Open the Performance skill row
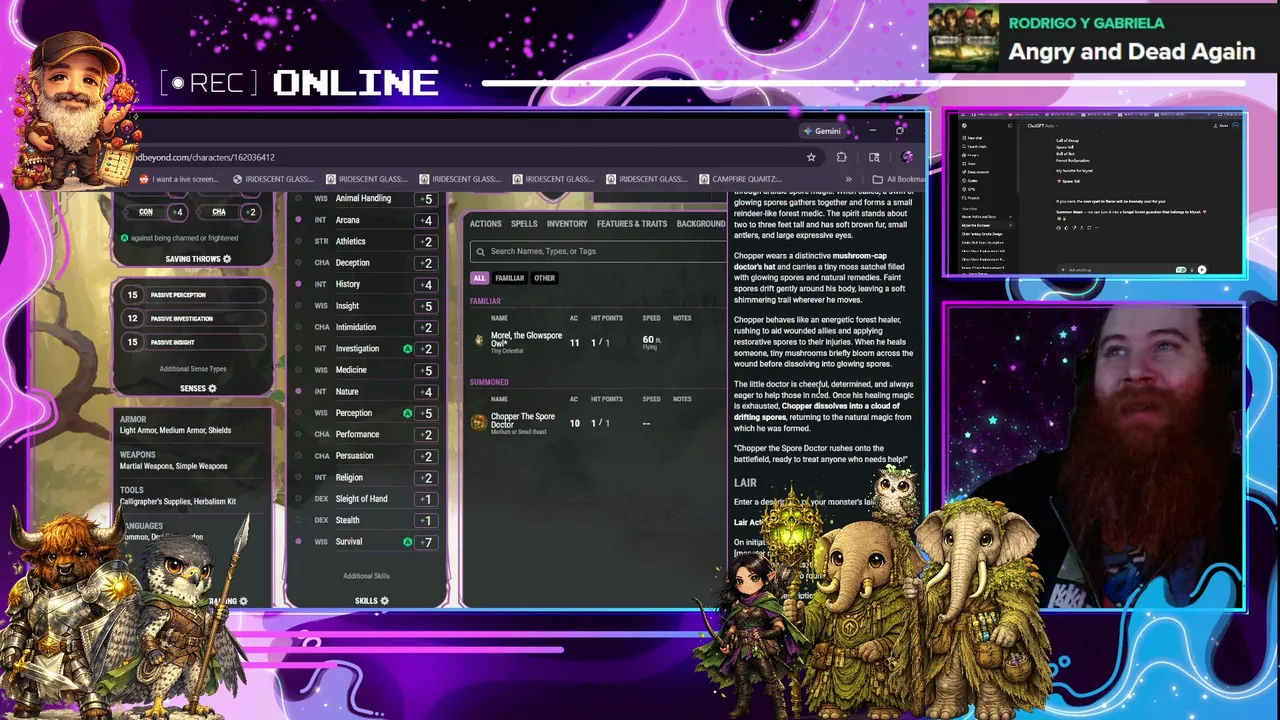Screen dimensions: 1280x720 [x=367, y=434]
